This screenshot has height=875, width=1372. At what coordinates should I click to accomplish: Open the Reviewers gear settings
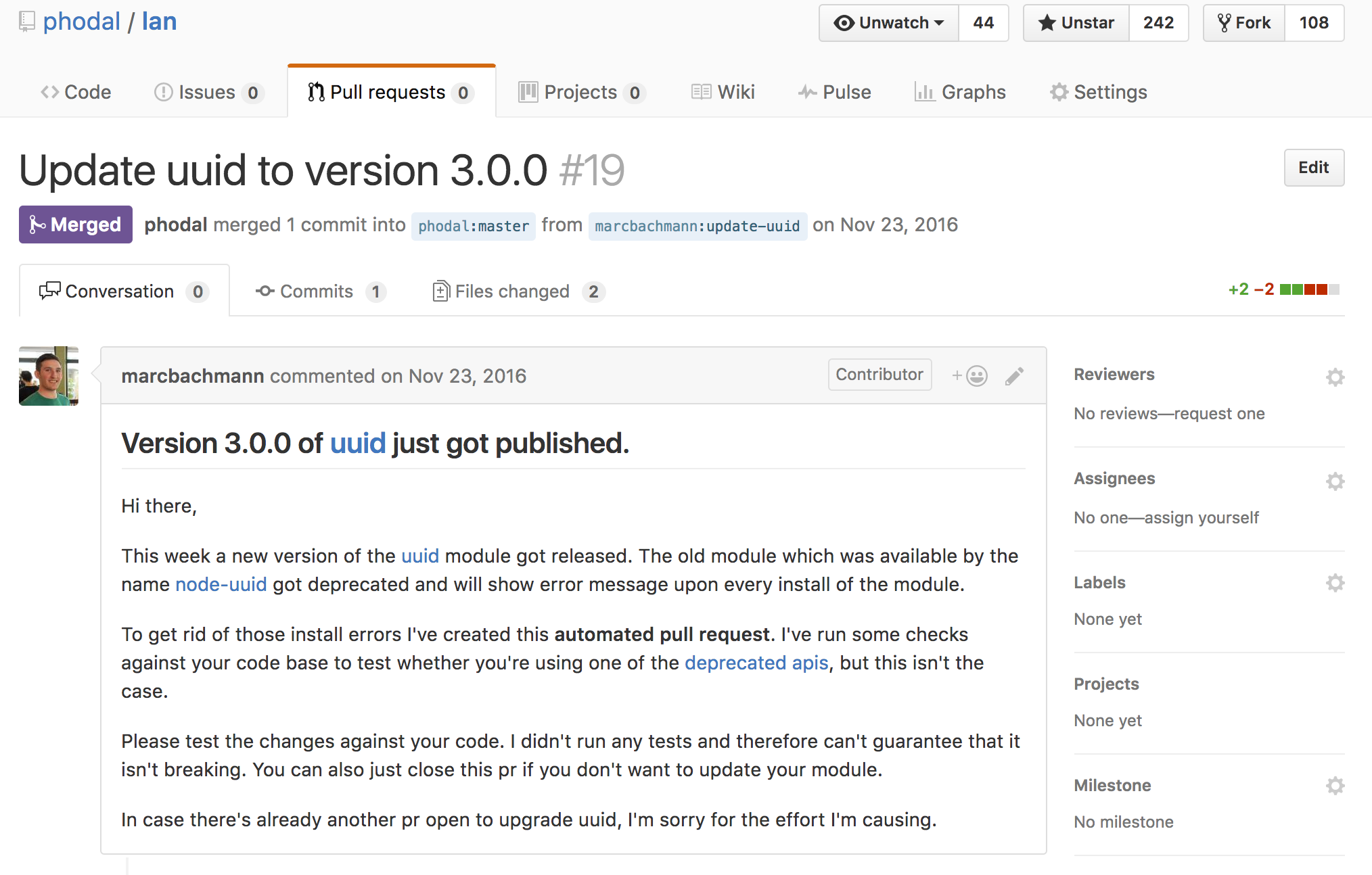pyautogui.click(x=1335, y=377)
